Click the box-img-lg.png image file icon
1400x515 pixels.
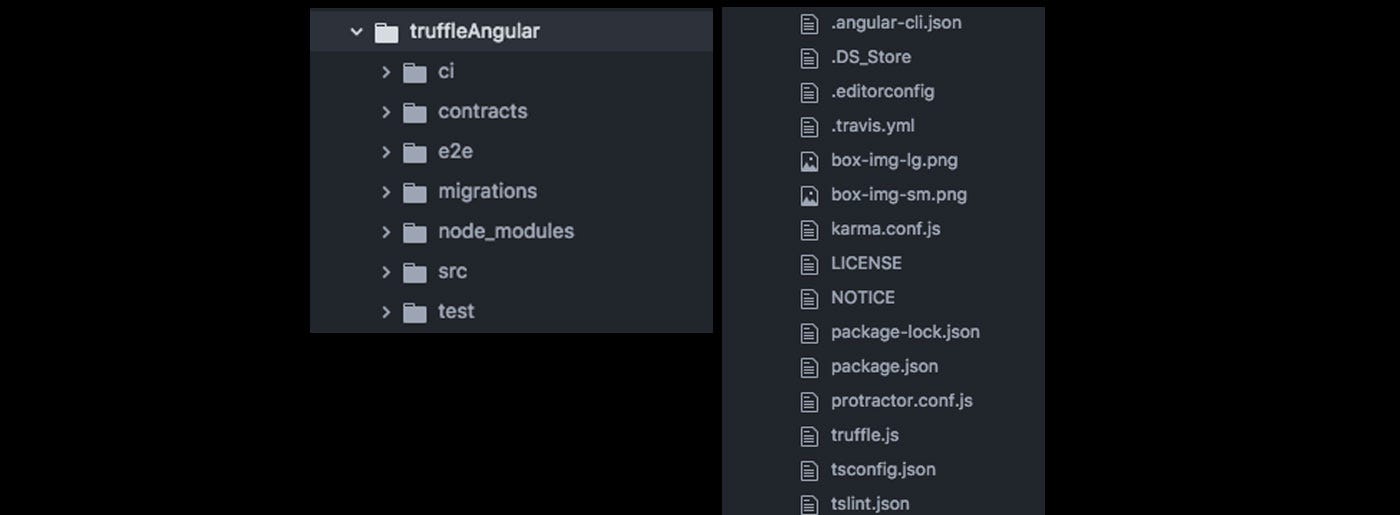810,161
